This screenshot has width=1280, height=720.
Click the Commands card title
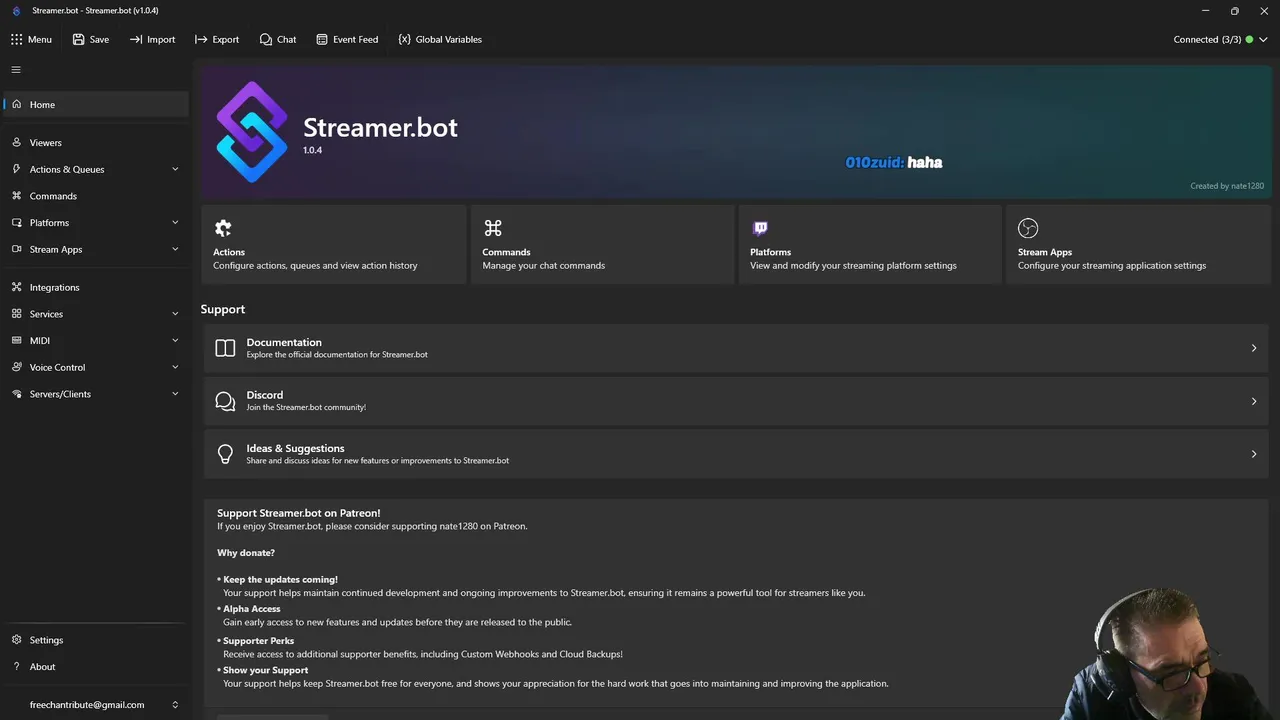506,252
